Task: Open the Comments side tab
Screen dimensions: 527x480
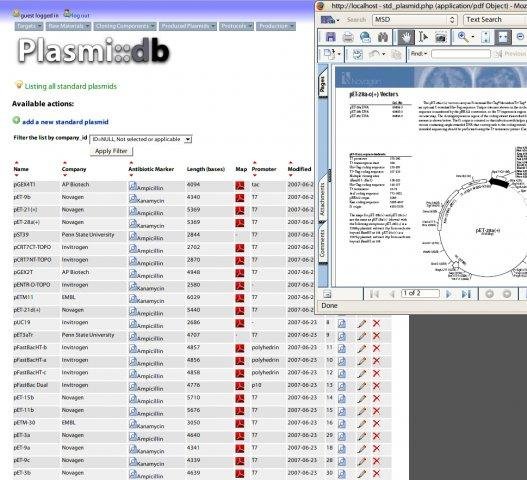Action: coord(322,243)
